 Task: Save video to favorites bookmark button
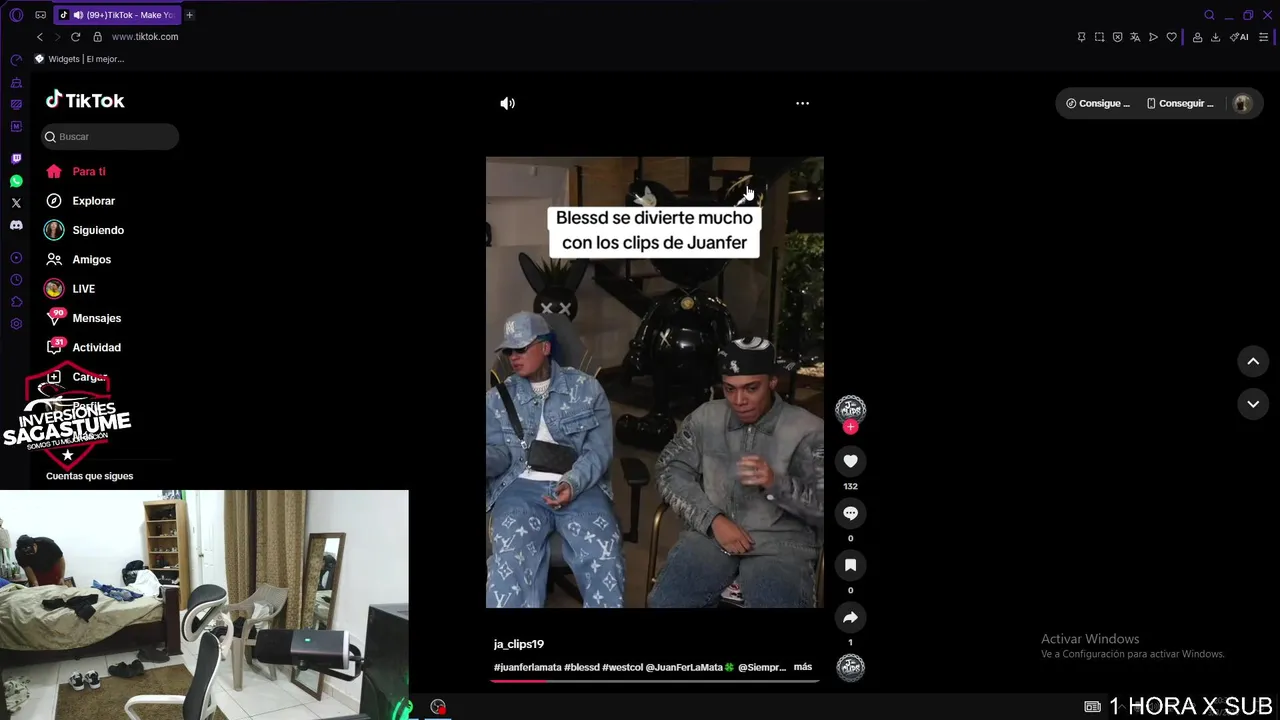[x=850, y=565]
